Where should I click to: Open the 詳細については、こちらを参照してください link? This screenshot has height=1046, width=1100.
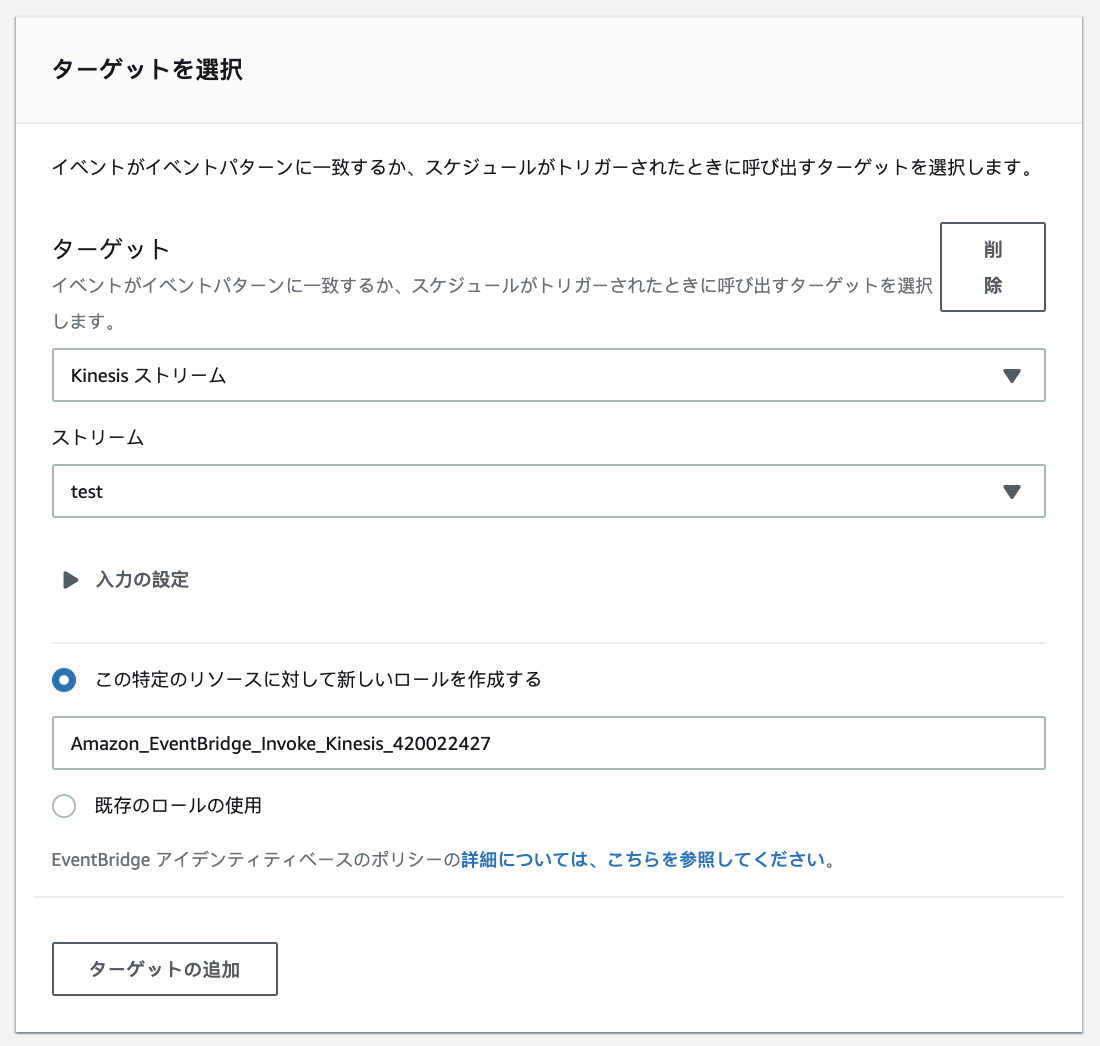(645, 859)
